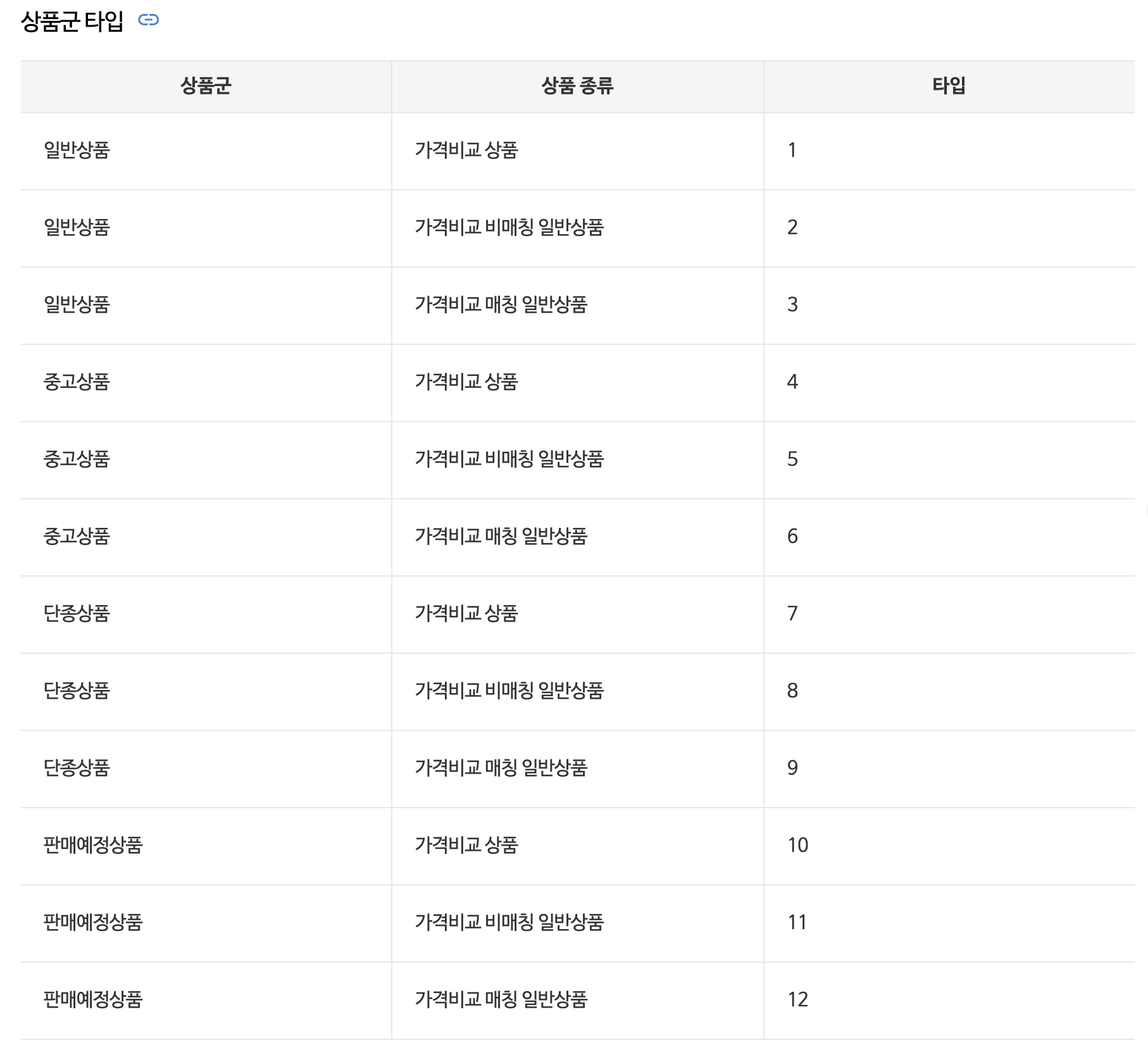Image resolution: width=1148 pixels, height=1057 pixels.
Task: Click the type value 8 cell
Action: [x=949, y=691]
